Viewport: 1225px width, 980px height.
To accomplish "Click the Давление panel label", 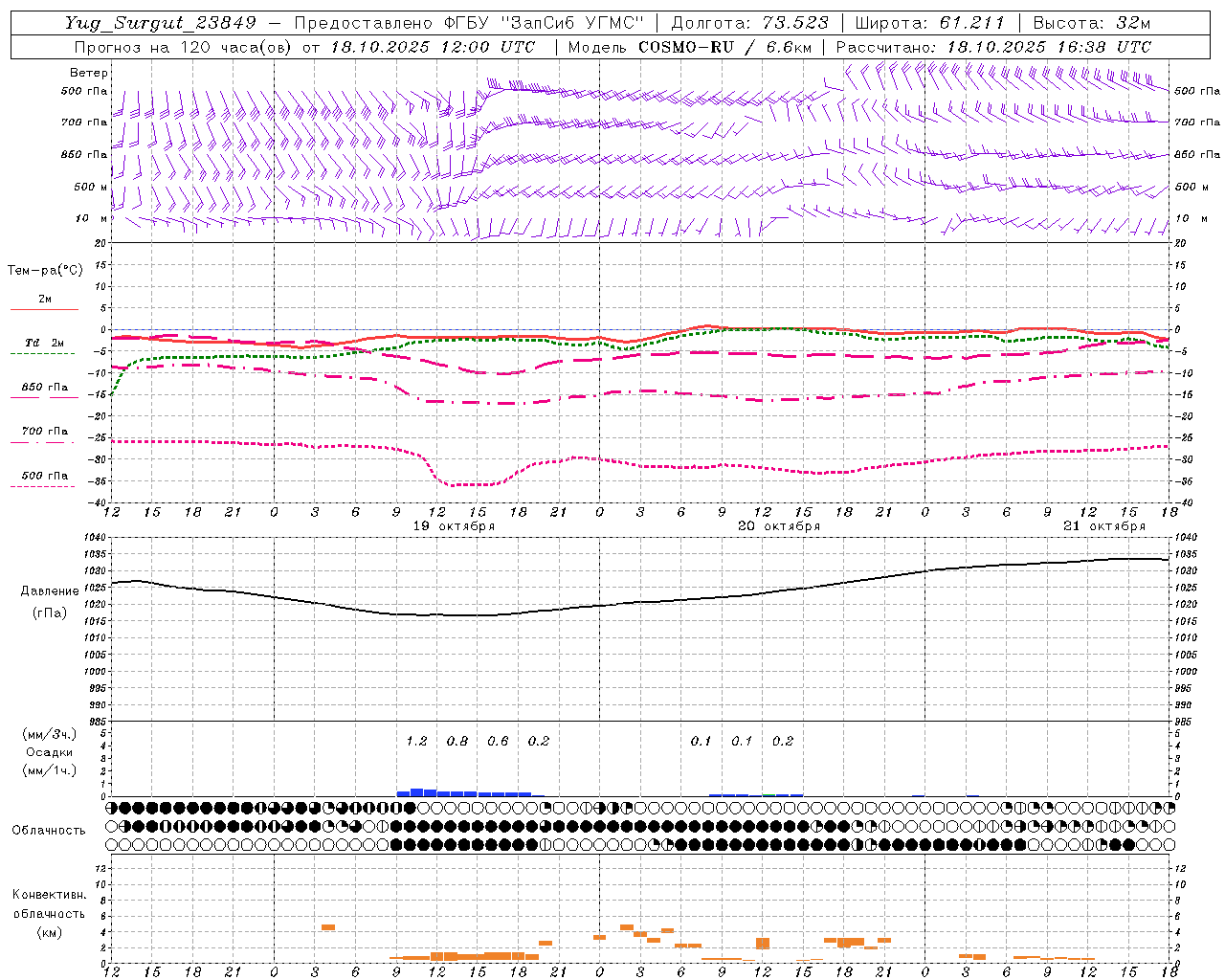I will [49, 591].
